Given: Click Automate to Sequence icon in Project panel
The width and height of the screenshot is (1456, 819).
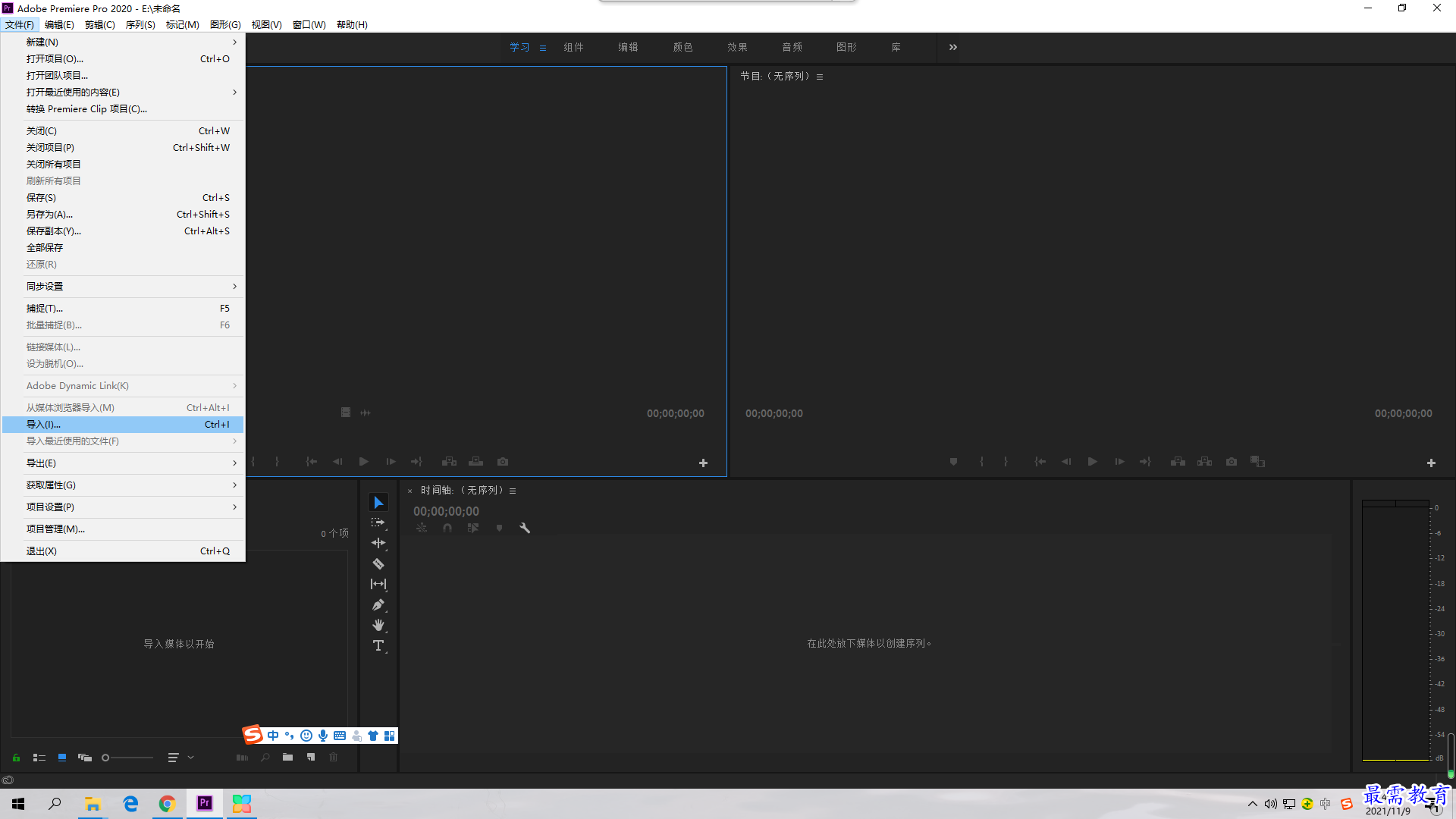Looking at the screenshot, I should 242,757.
